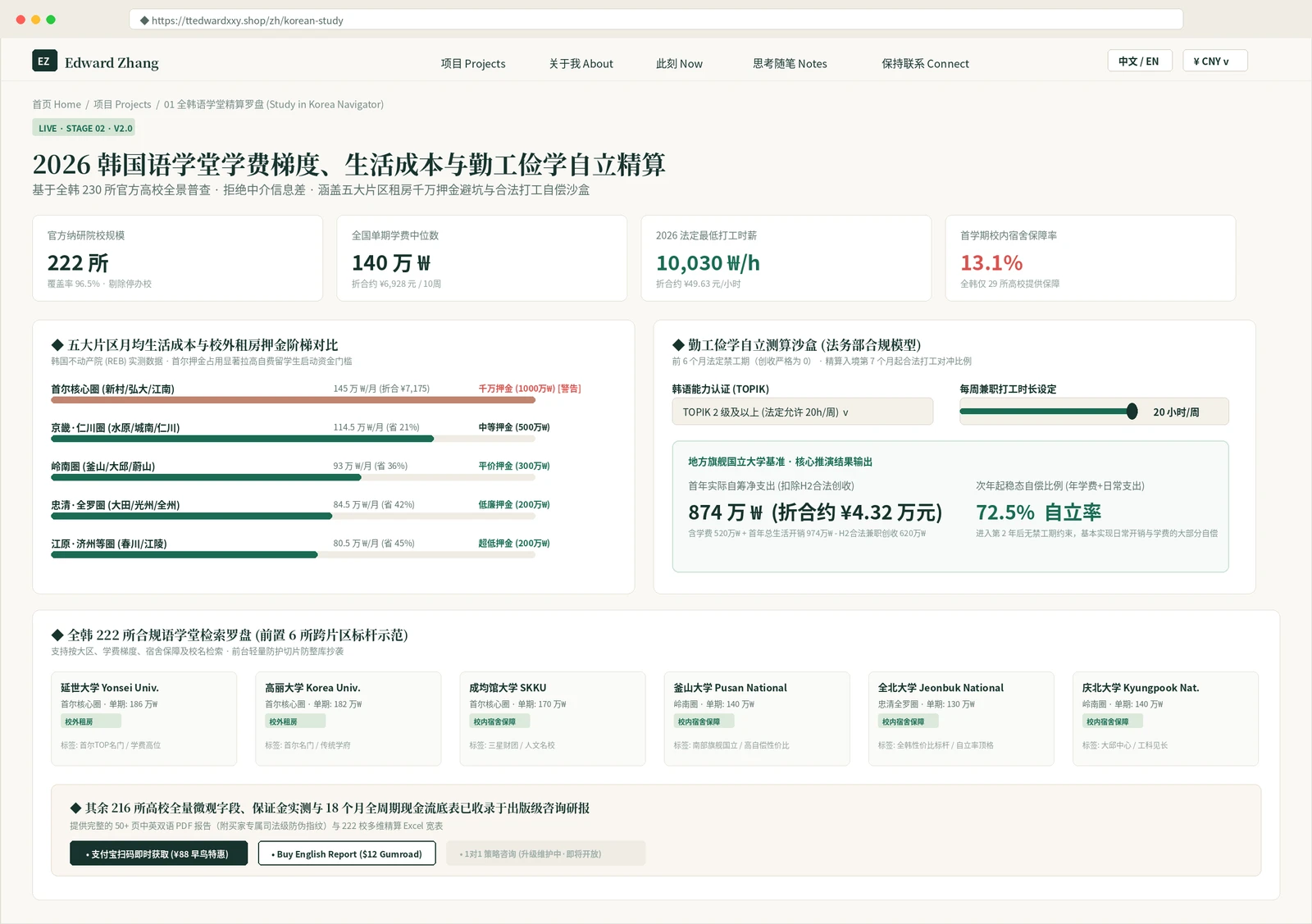Open the 成均馆大学 SKKU card
The height and width of the screenshot is (924, 1312).
click(553, 718)
